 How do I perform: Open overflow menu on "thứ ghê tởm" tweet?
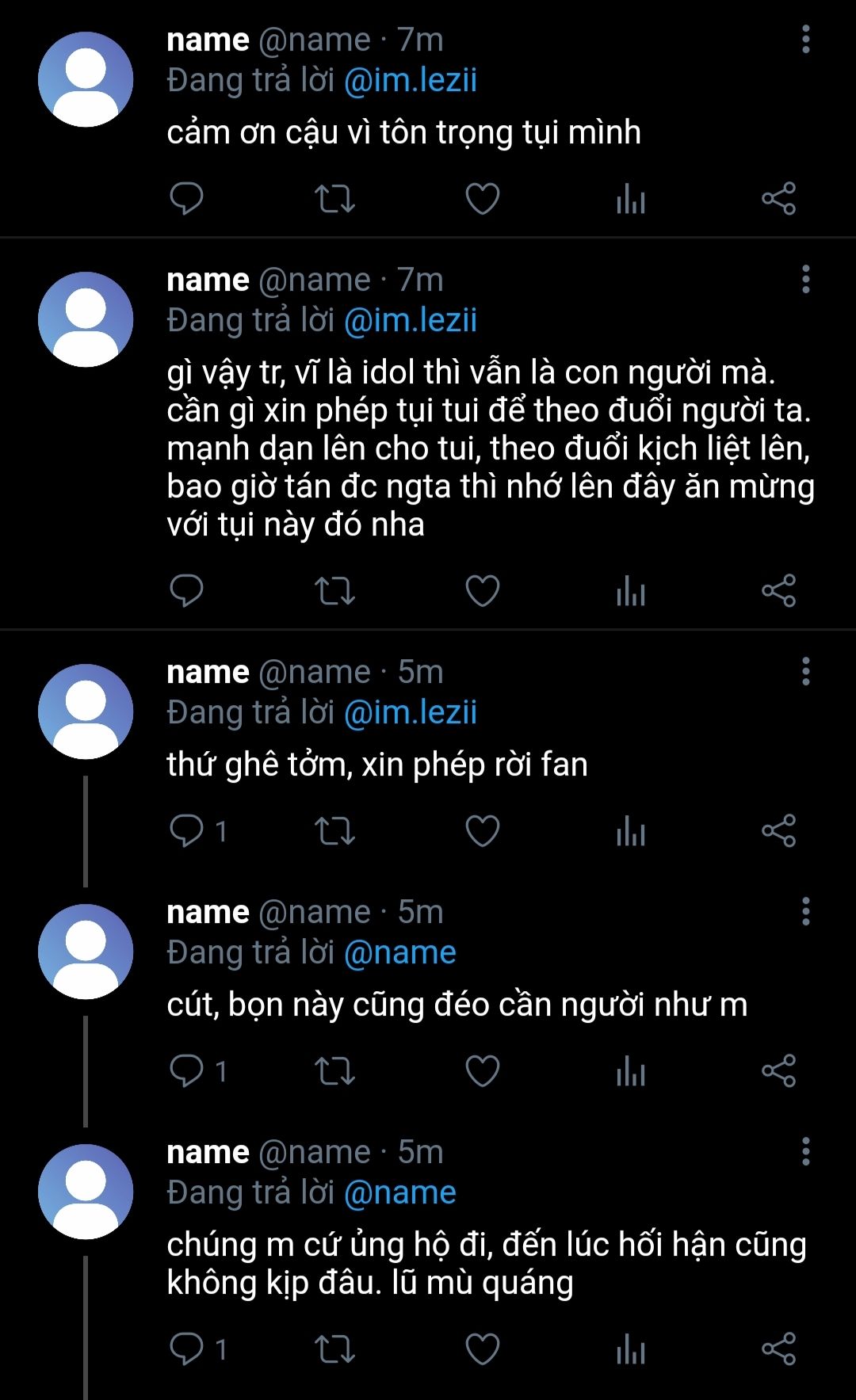coord(805,672)
